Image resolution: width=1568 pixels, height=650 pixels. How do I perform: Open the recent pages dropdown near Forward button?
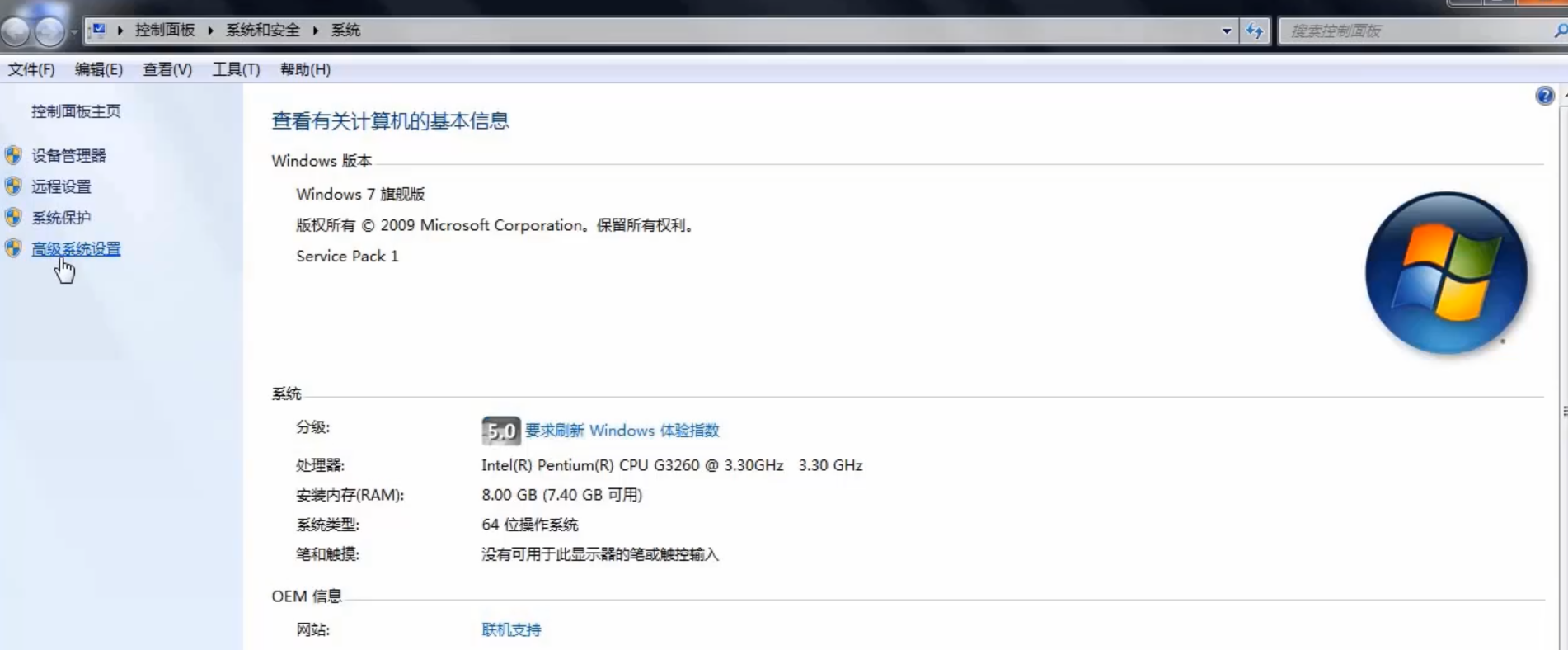[x=73, y=32]
